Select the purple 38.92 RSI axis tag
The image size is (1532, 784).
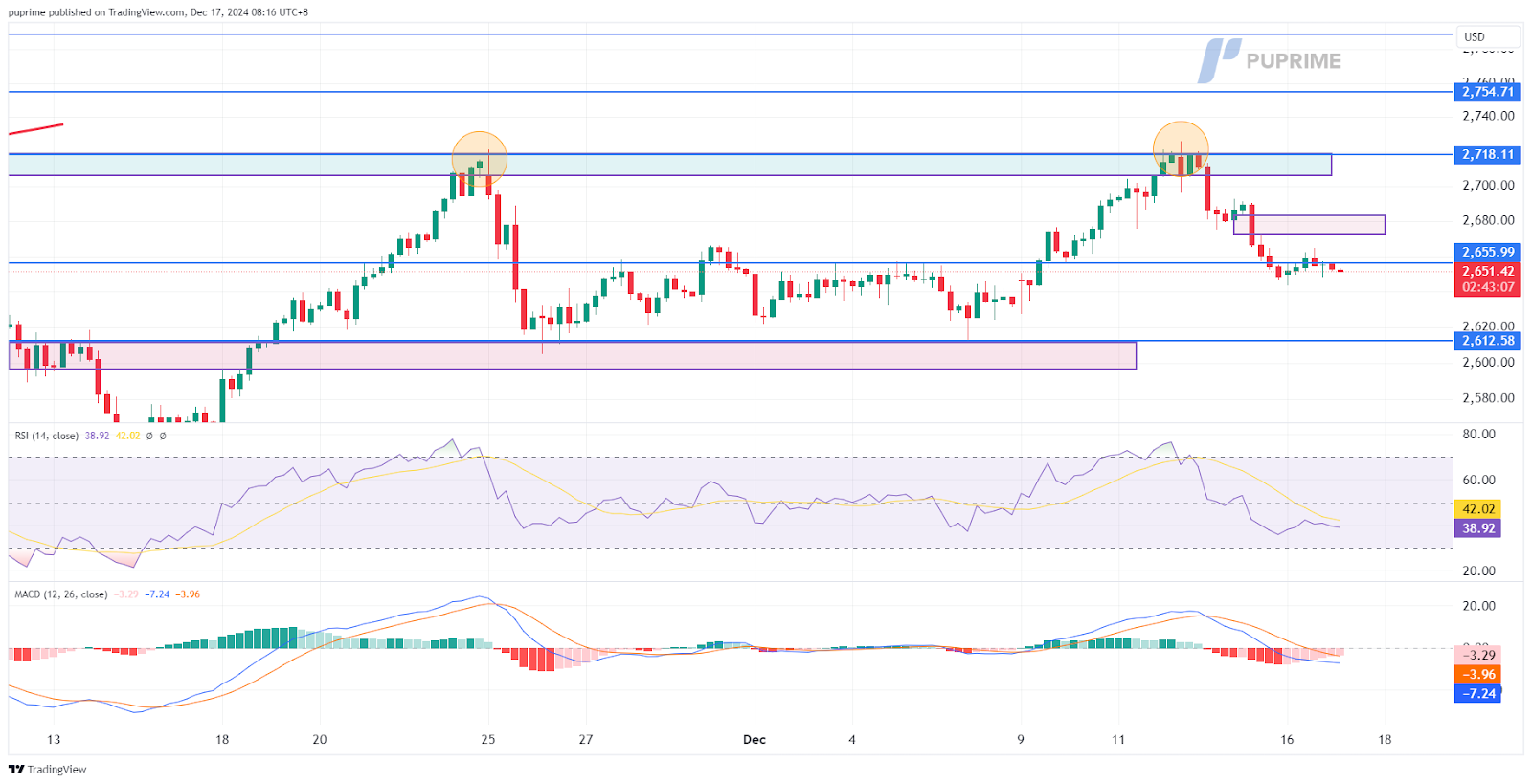coord(1477,528)
